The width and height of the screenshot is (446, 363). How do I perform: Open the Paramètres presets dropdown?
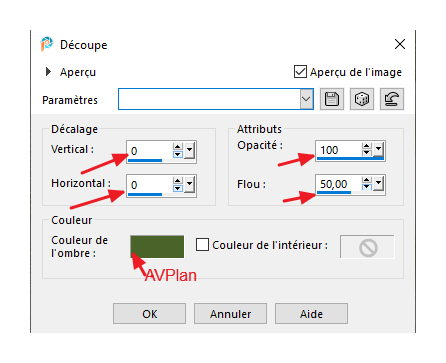[x=306, y=99]
